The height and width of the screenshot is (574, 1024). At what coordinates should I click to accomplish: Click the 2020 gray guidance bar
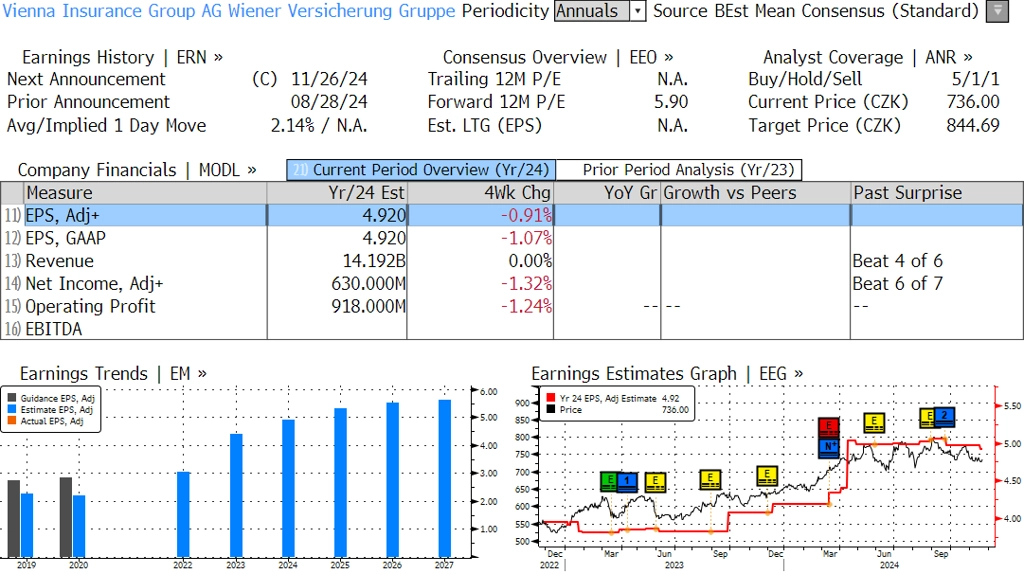[x=66, y=517]
